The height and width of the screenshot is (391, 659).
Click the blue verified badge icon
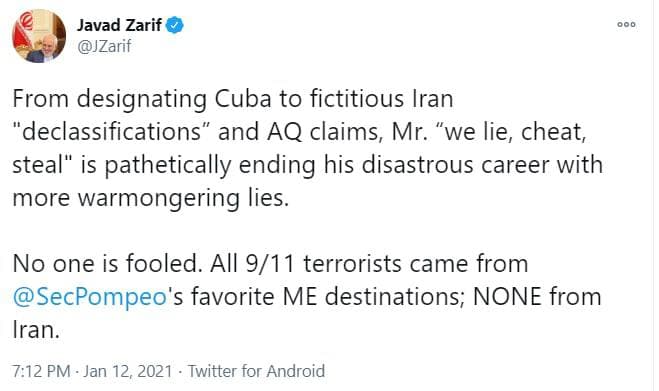(175, 25)
